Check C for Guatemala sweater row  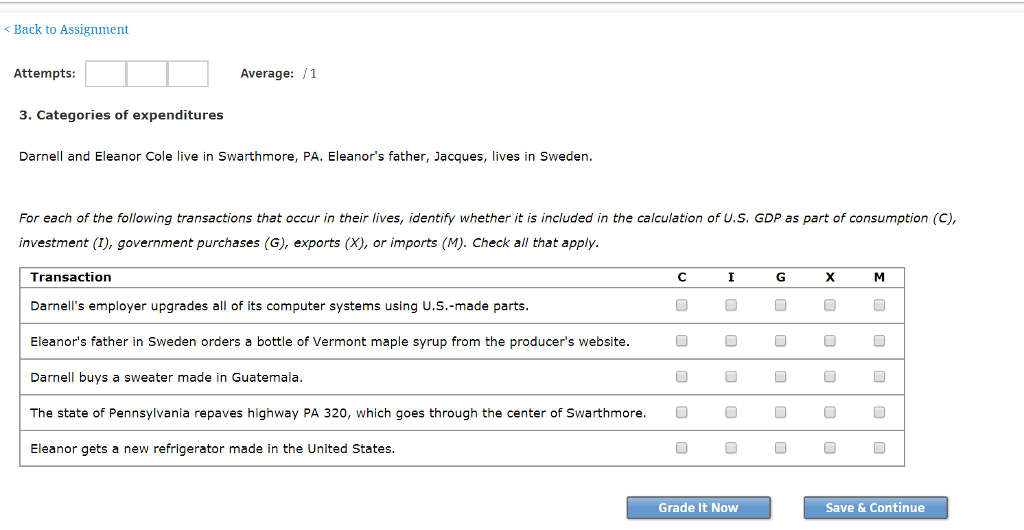(681, 377)
